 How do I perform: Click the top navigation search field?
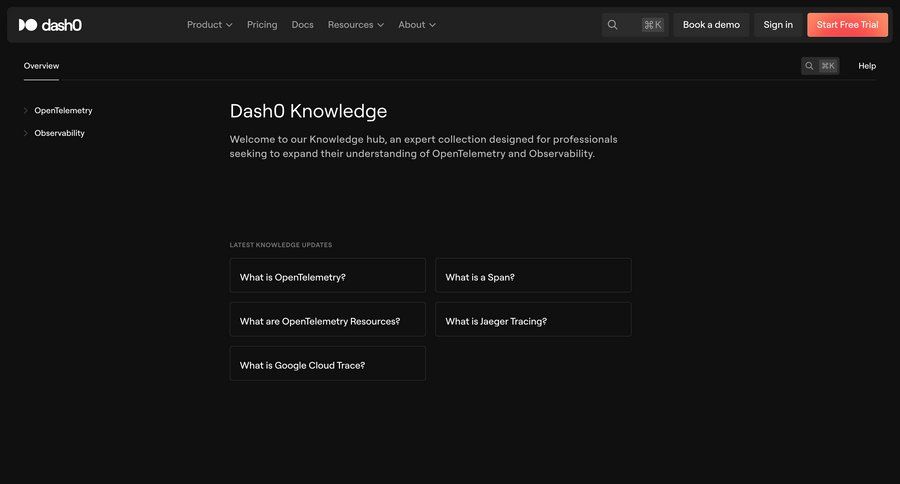point(635,25)
